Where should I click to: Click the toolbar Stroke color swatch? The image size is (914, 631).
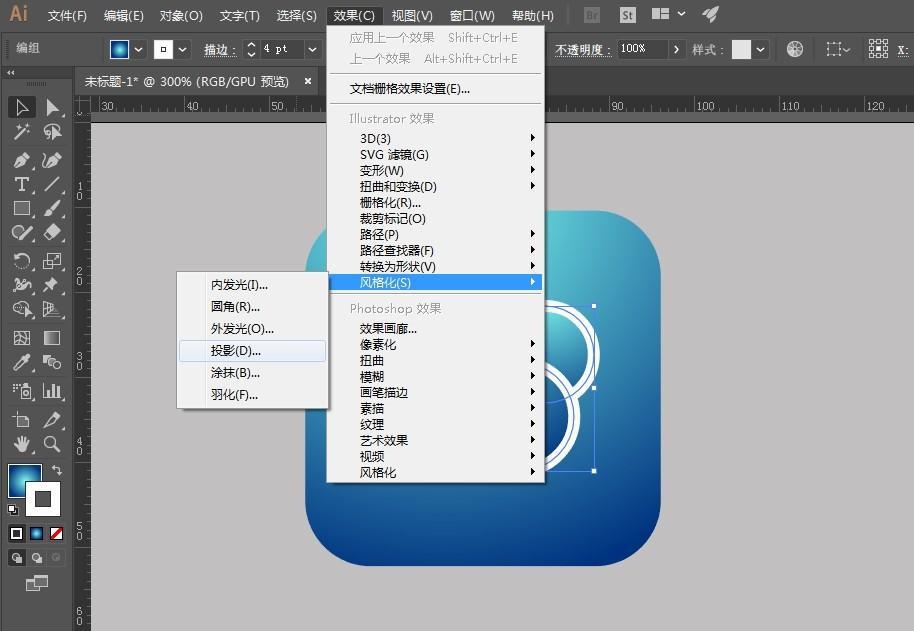pos(43,499)
